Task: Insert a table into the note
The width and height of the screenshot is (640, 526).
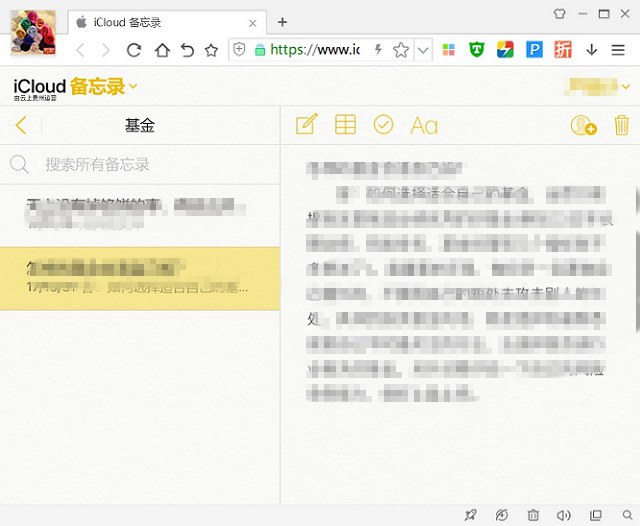Action: (x=345, y=124)
